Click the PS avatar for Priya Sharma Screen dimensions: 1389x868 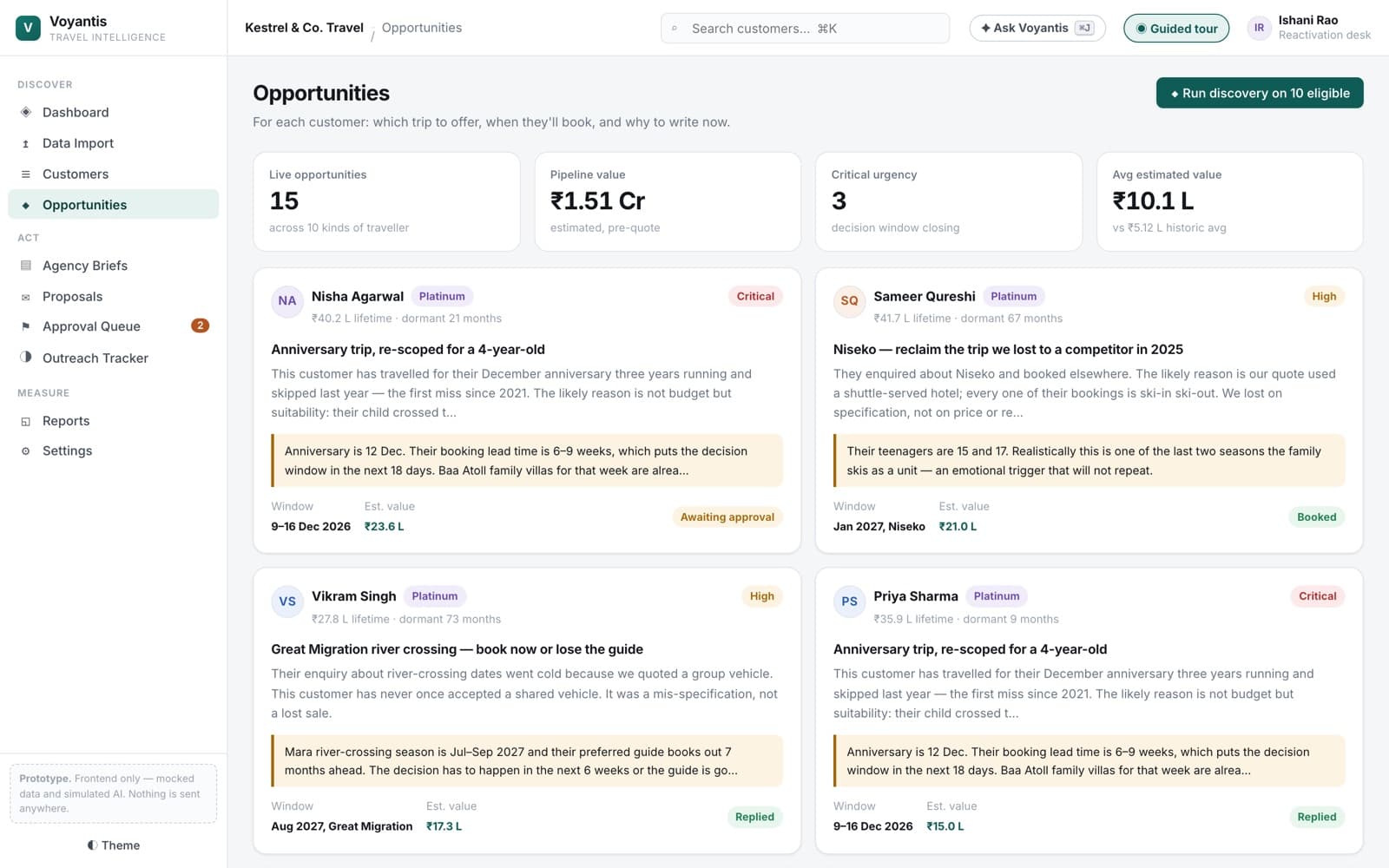(x=849, y=601)
